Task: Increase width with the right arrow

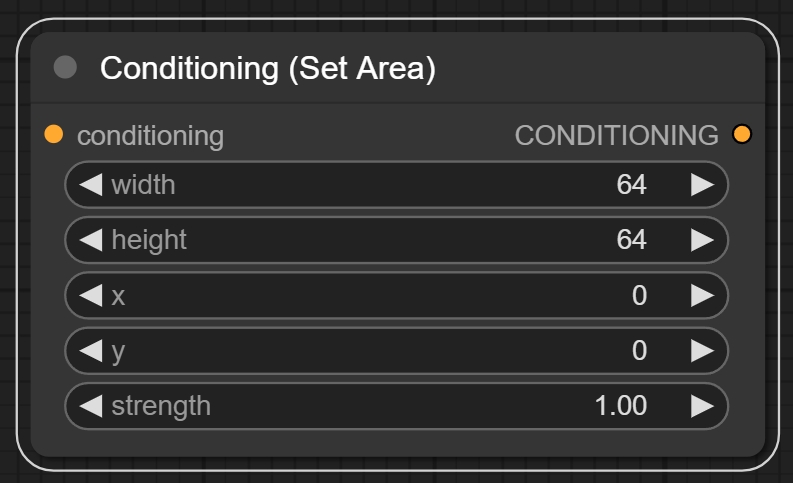Action: 702,185
